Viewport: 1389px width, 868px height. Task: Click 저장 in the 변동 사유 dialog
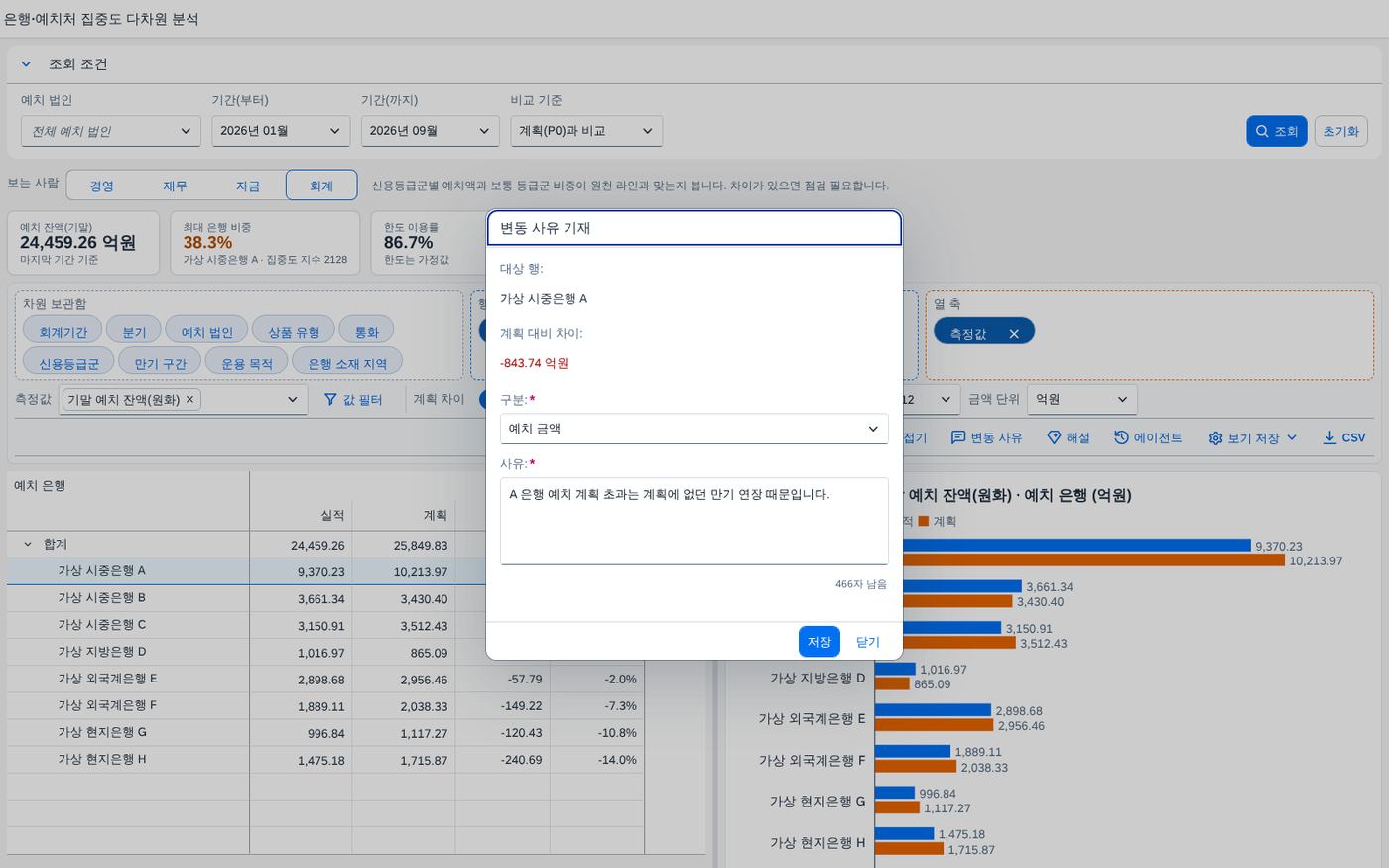point(820,642)
